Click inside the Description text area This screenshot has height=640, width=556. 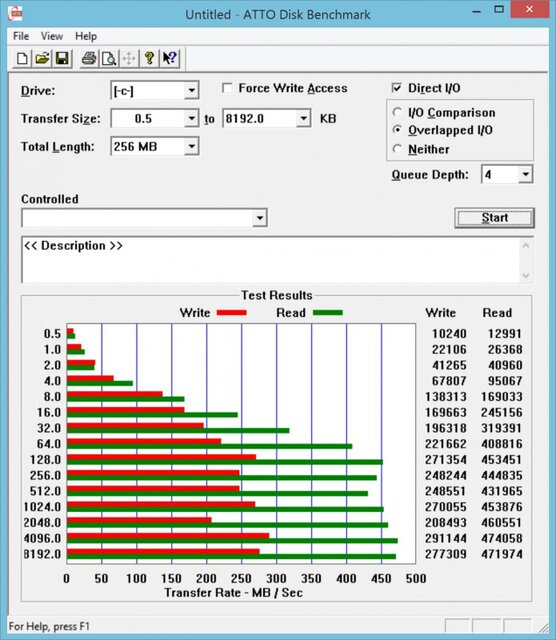(x=270, y=260)
